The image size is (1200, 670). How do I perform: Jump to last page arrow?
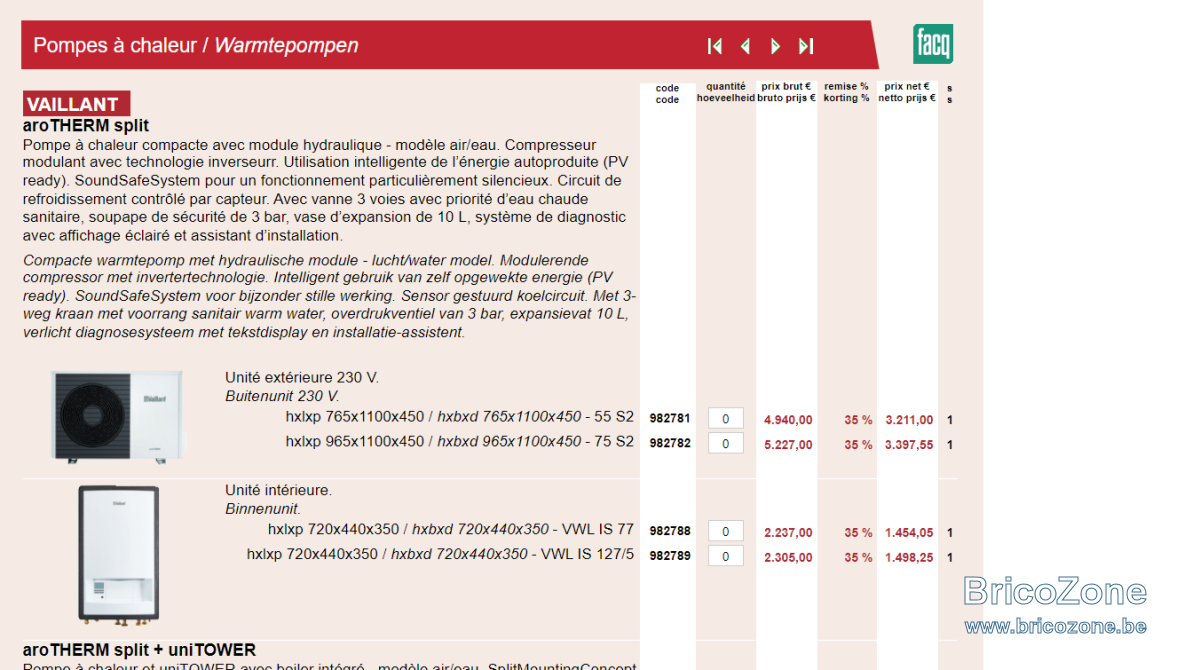(806, 46)
